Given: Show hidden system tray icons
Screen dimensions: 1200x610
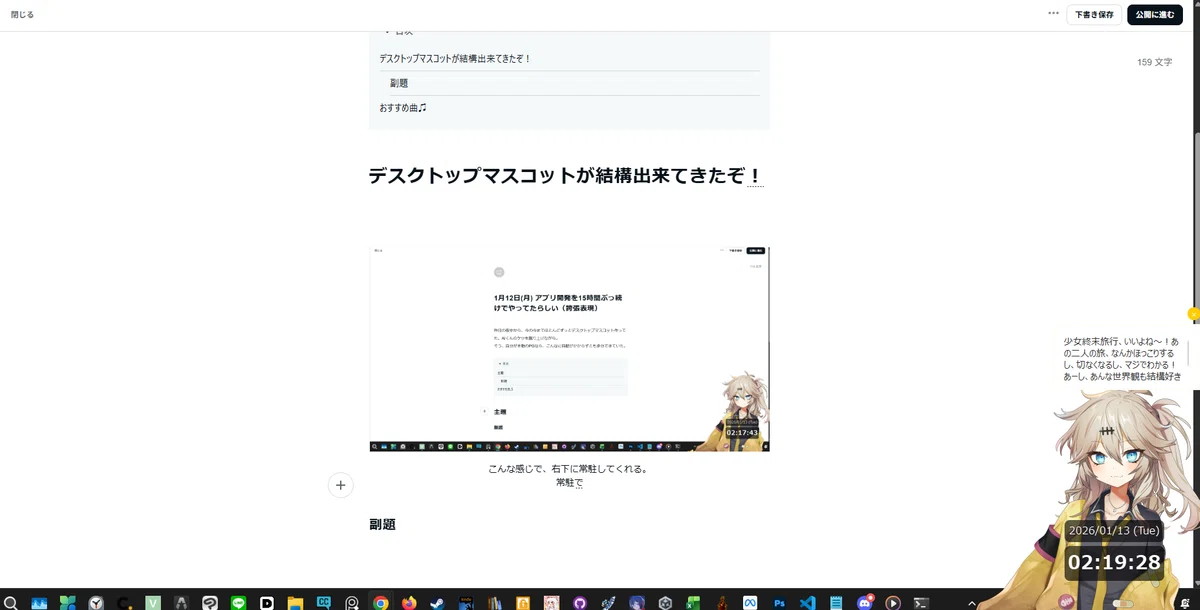Looking at the screenshot, I should [x=972, y=603].
